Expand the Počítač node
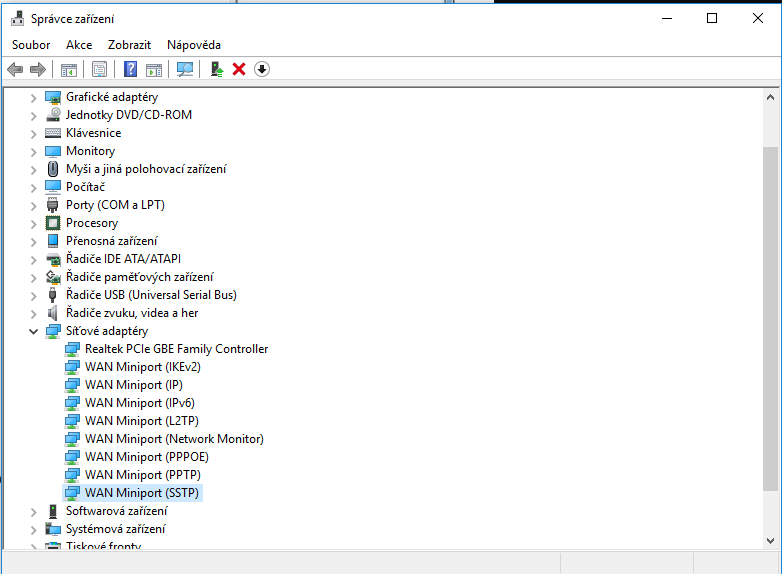Screen dimensions: 782x574 pos(33,188)
